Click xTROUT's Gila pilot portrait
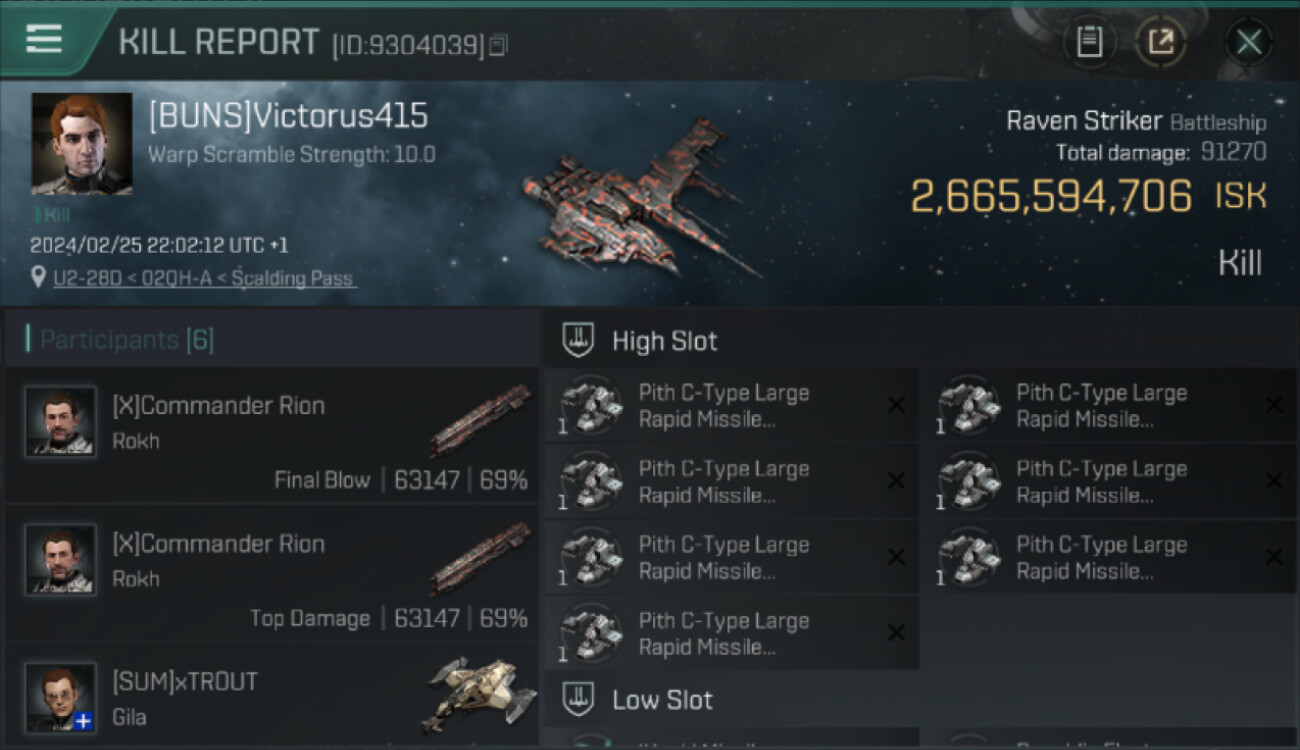 click(x=61, y=697)
